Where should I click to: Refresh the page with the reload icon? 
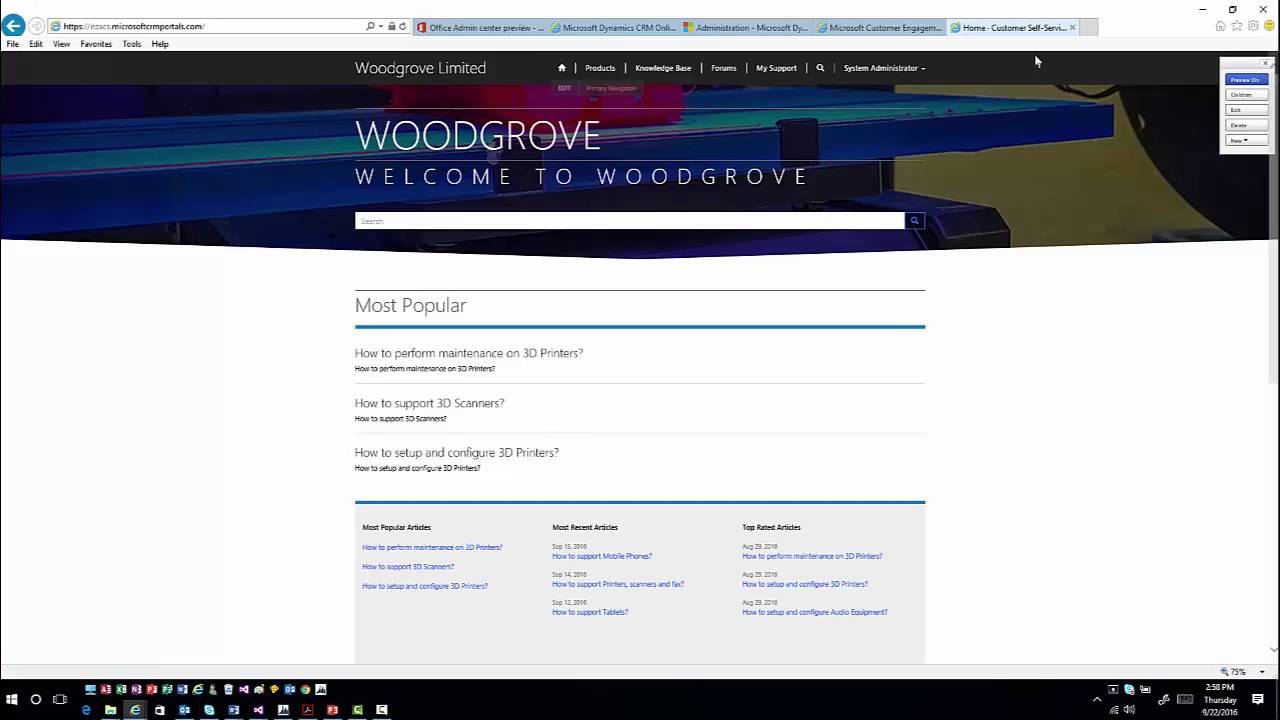[402, 26]
